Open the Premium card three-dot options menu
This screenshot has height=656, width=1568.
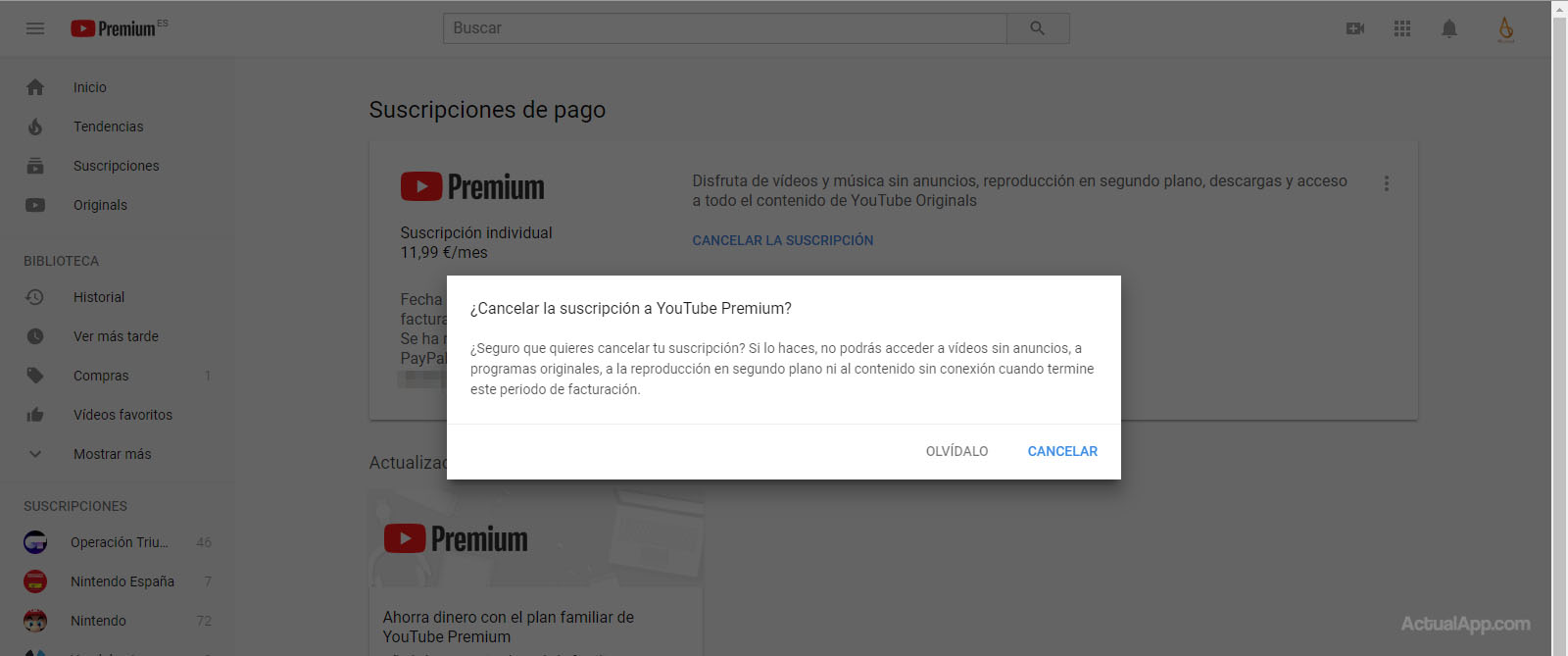point(1386,183)
